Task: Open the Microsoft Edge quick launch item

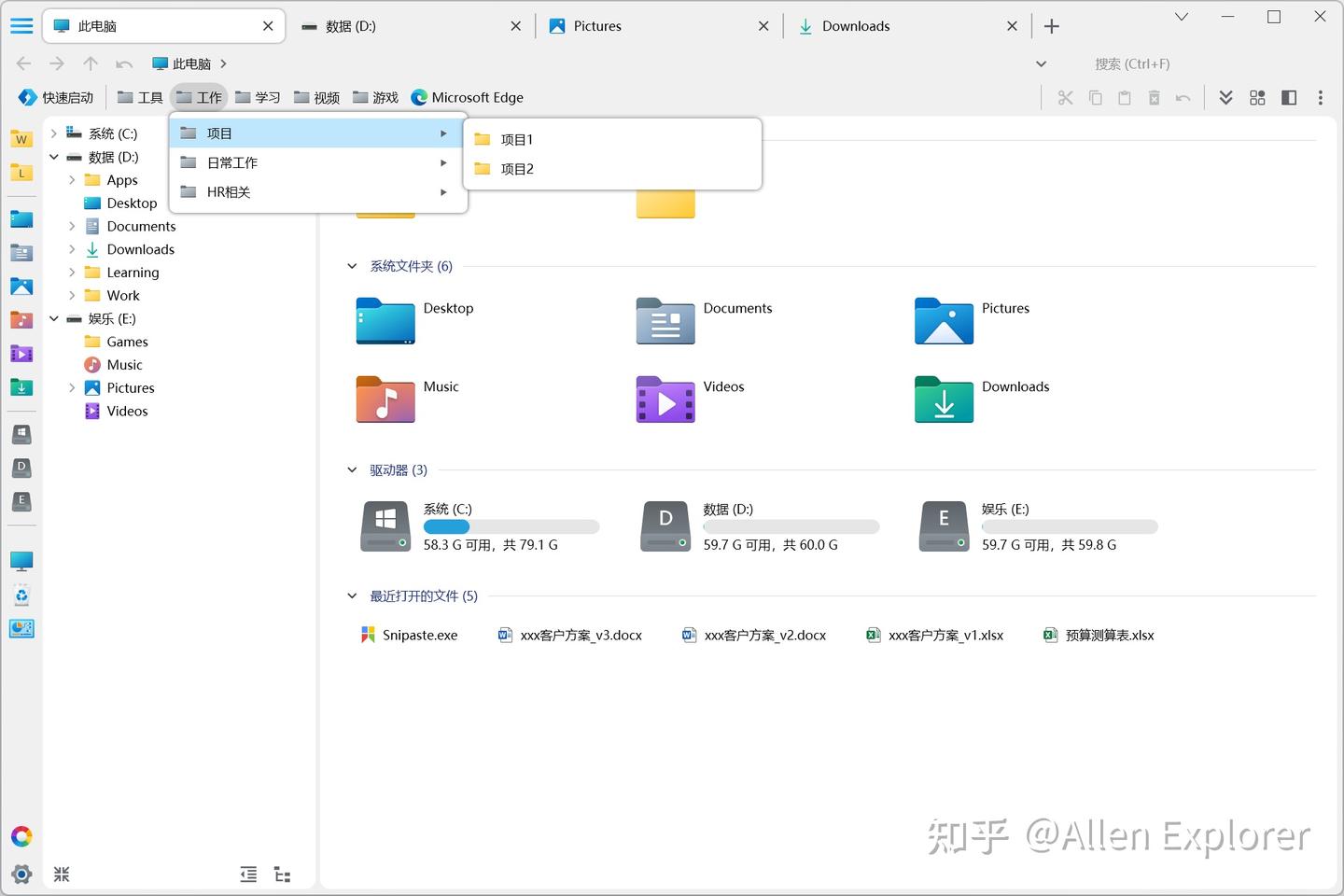Action: (467, 97)
